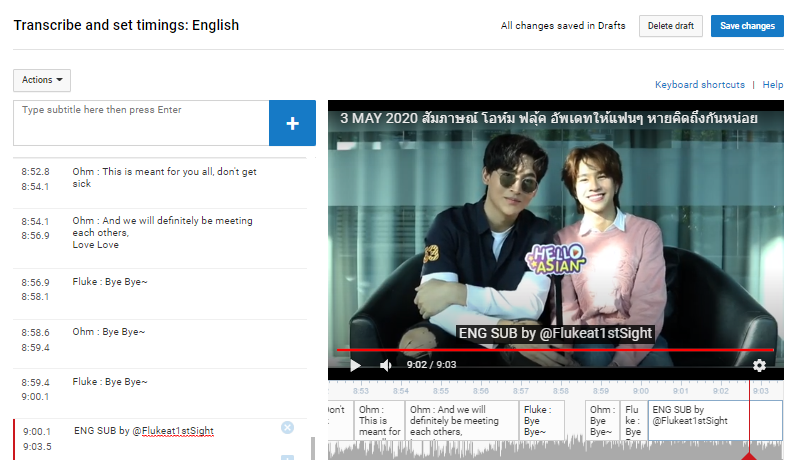Select timeline block 'Fluke : Bye Bye~' near 8:57

(542, 420)
